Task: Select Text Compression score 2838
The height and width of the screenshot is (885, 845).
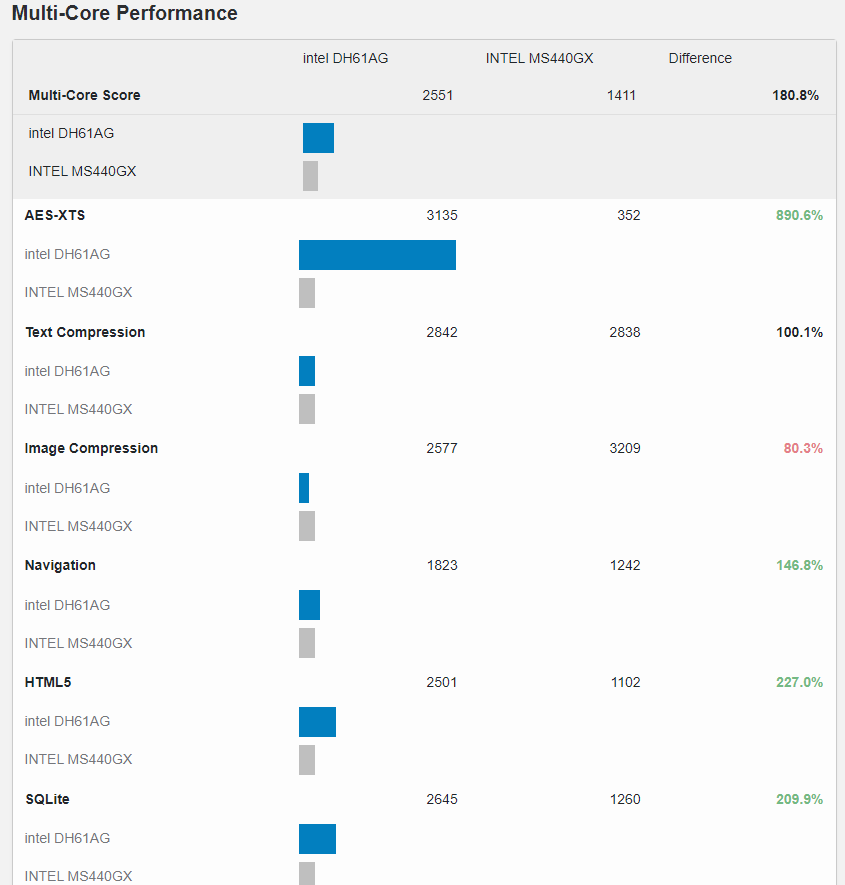Action: click(x=625, y=332)
